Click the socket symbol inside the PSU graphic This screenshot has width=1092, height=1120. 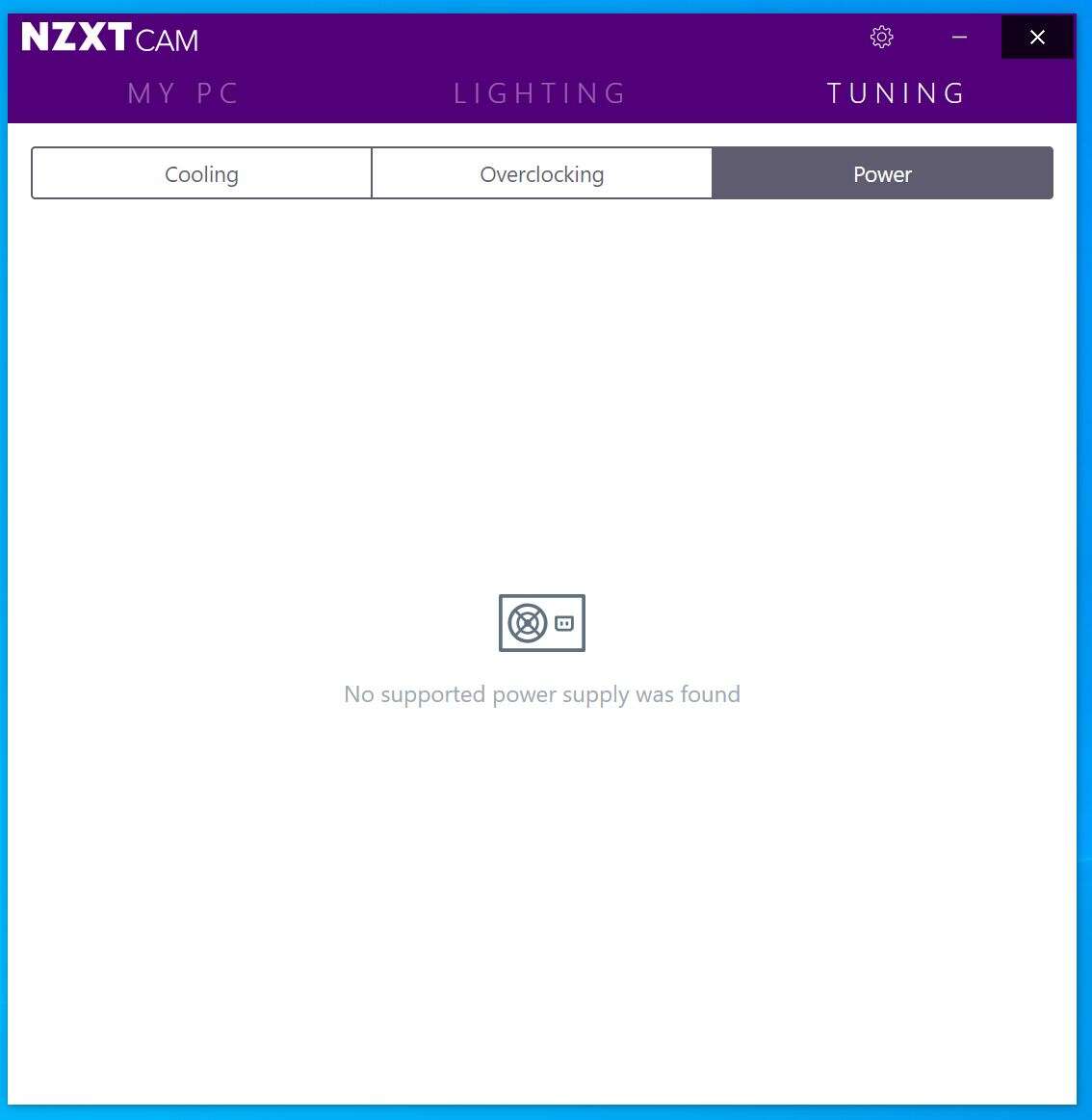(x=564, y=624)
